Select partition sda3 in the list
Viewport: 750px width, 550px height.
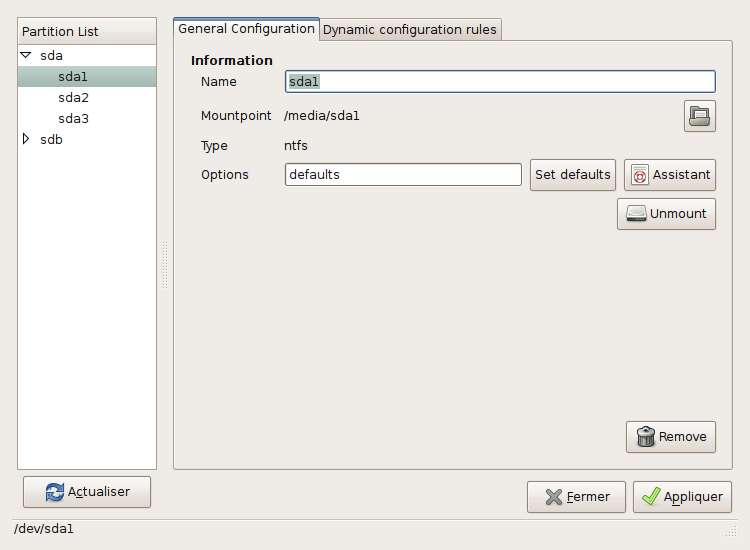click(87, 119)
